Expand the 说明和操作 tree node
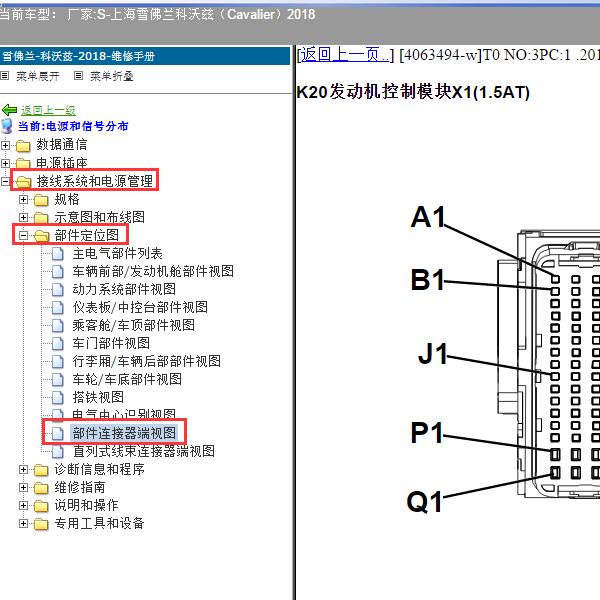This screenshot has height=600, width=600. [23, 505]
